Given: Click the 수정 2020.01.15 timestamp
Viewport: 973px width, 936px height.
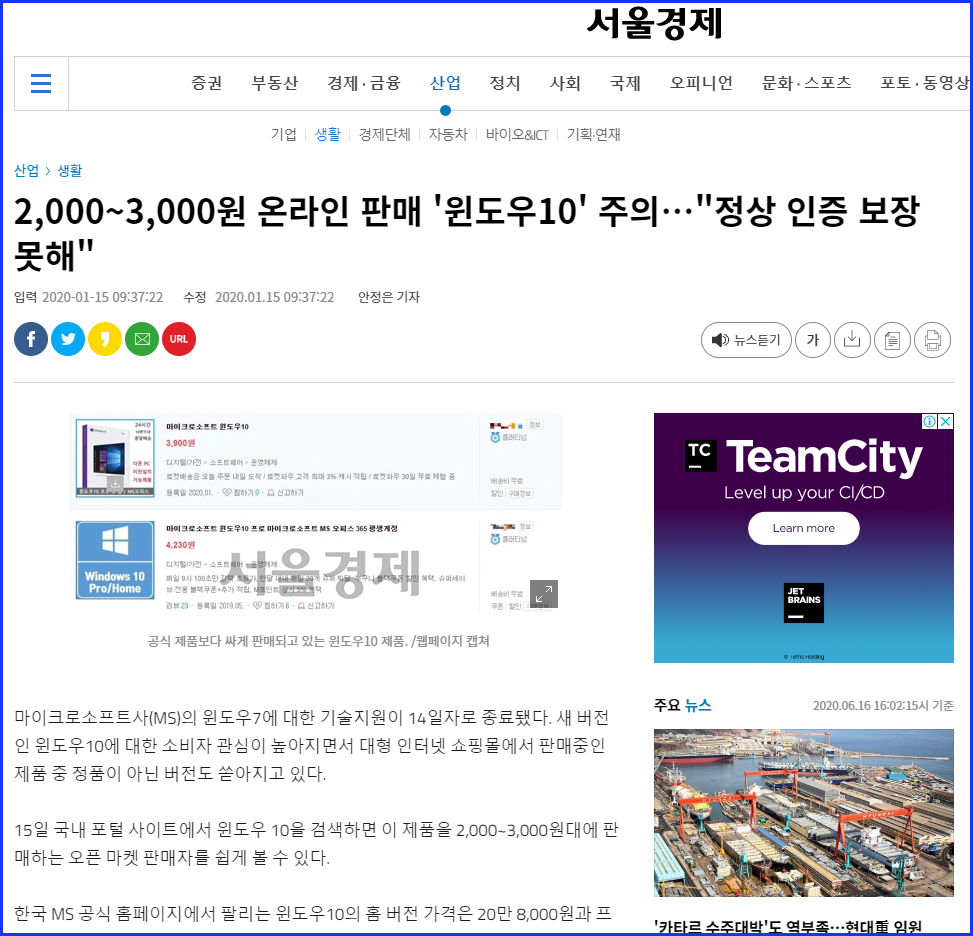Looking at the screenshot, I should 259,297.
